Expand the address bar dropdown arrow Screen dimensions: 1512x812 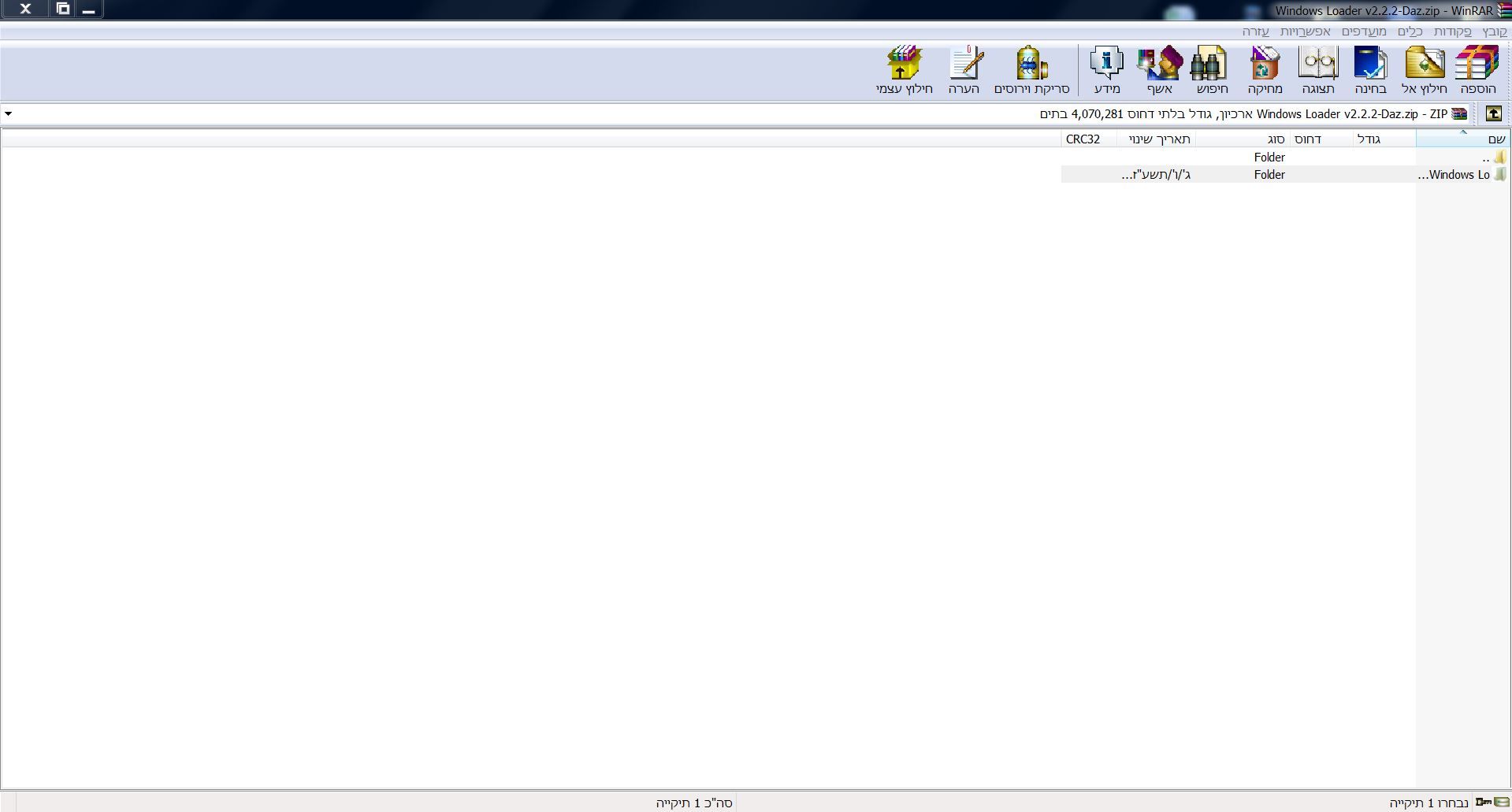(9, 114)
